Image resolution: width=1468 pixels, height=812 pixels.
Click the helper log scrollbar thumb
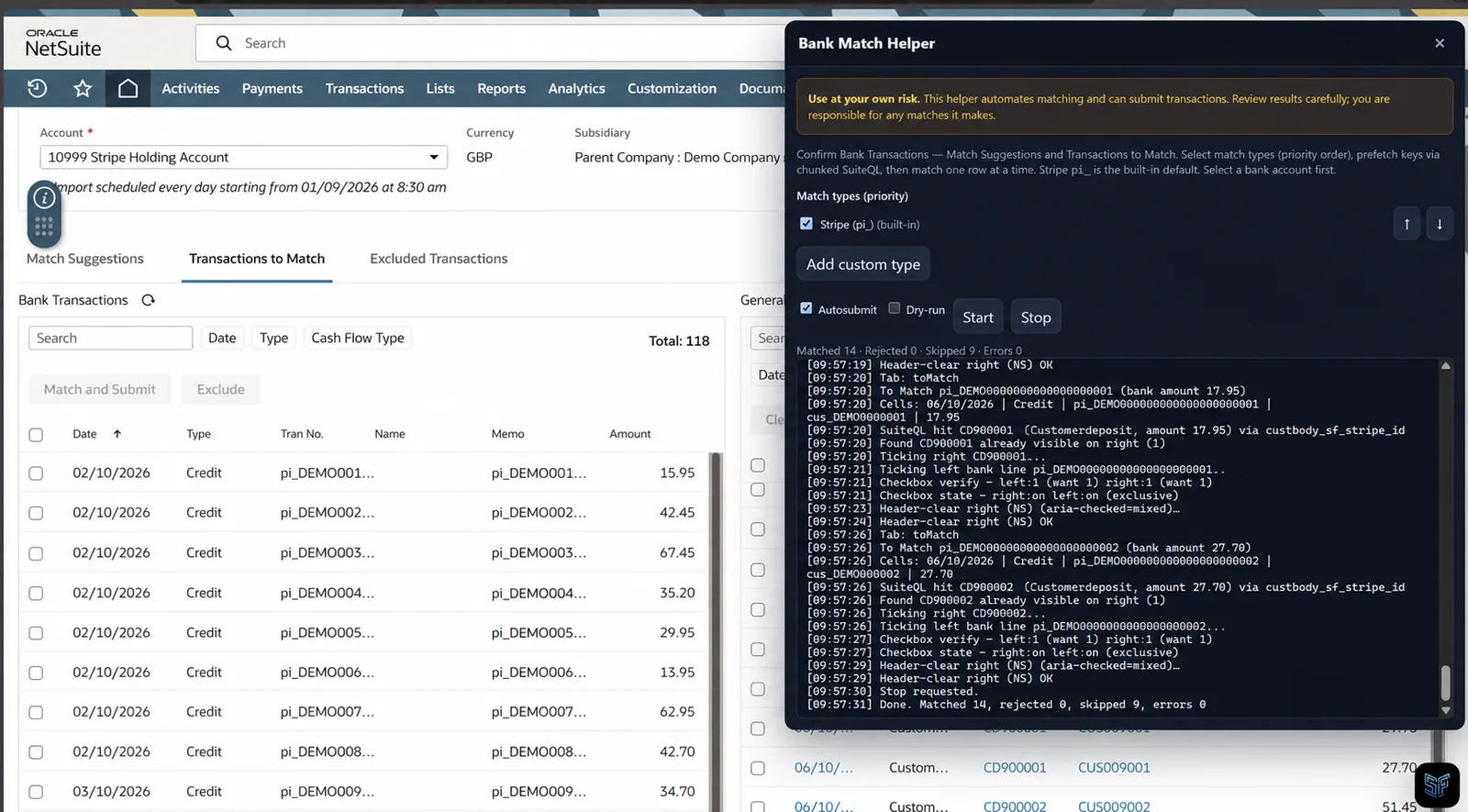1446,683
